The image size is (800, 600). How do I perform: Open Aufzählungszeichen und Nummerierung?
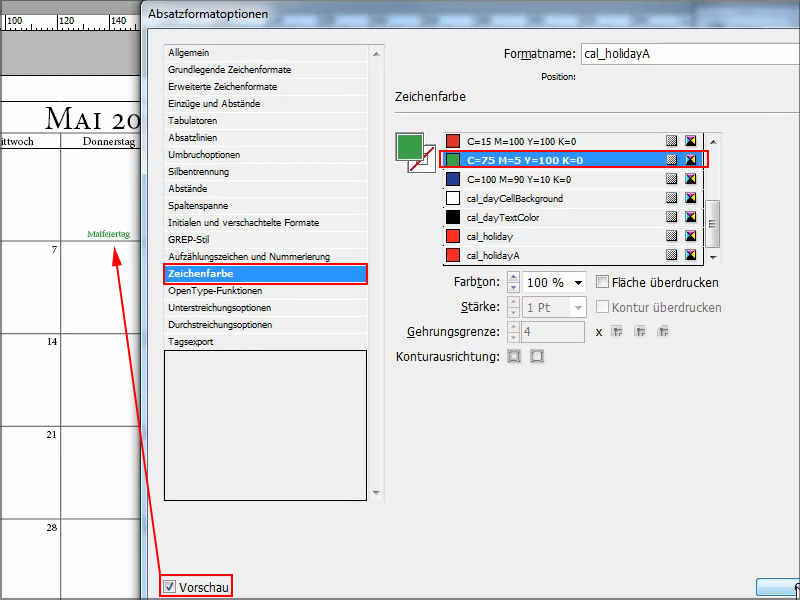tap(265, 257)
